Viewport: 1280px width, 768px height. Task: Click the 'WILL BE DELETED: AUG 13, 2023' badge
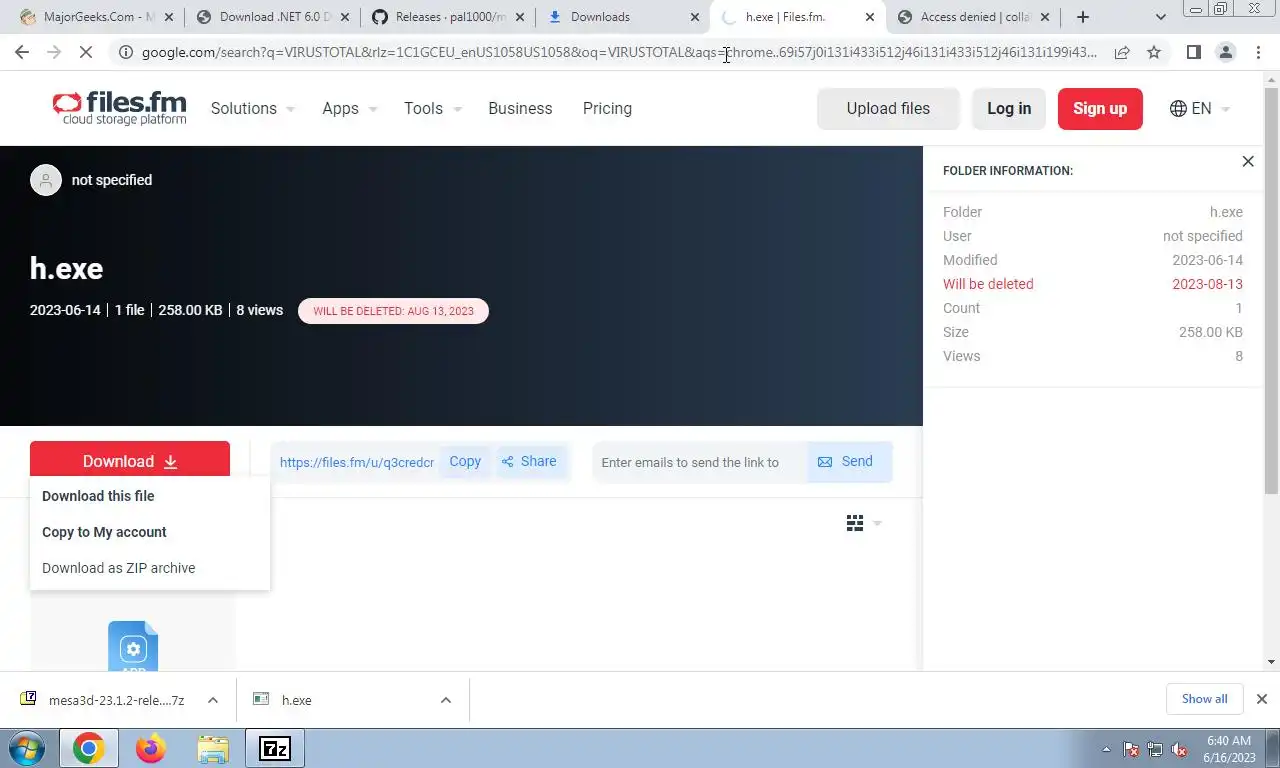tap(393, 311)
